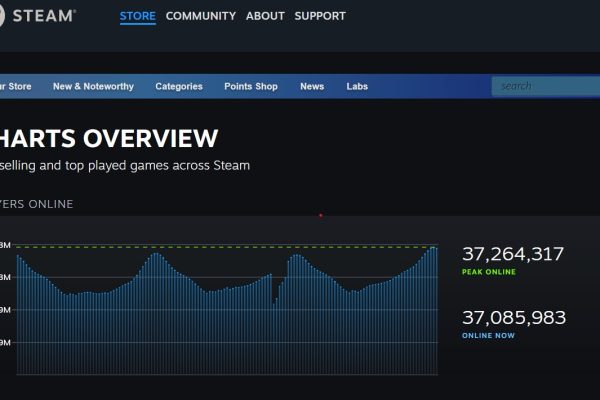Screen dimensions: 600x400
Task: Open the SUPPORT page
Action: click(x=320, y=16)
